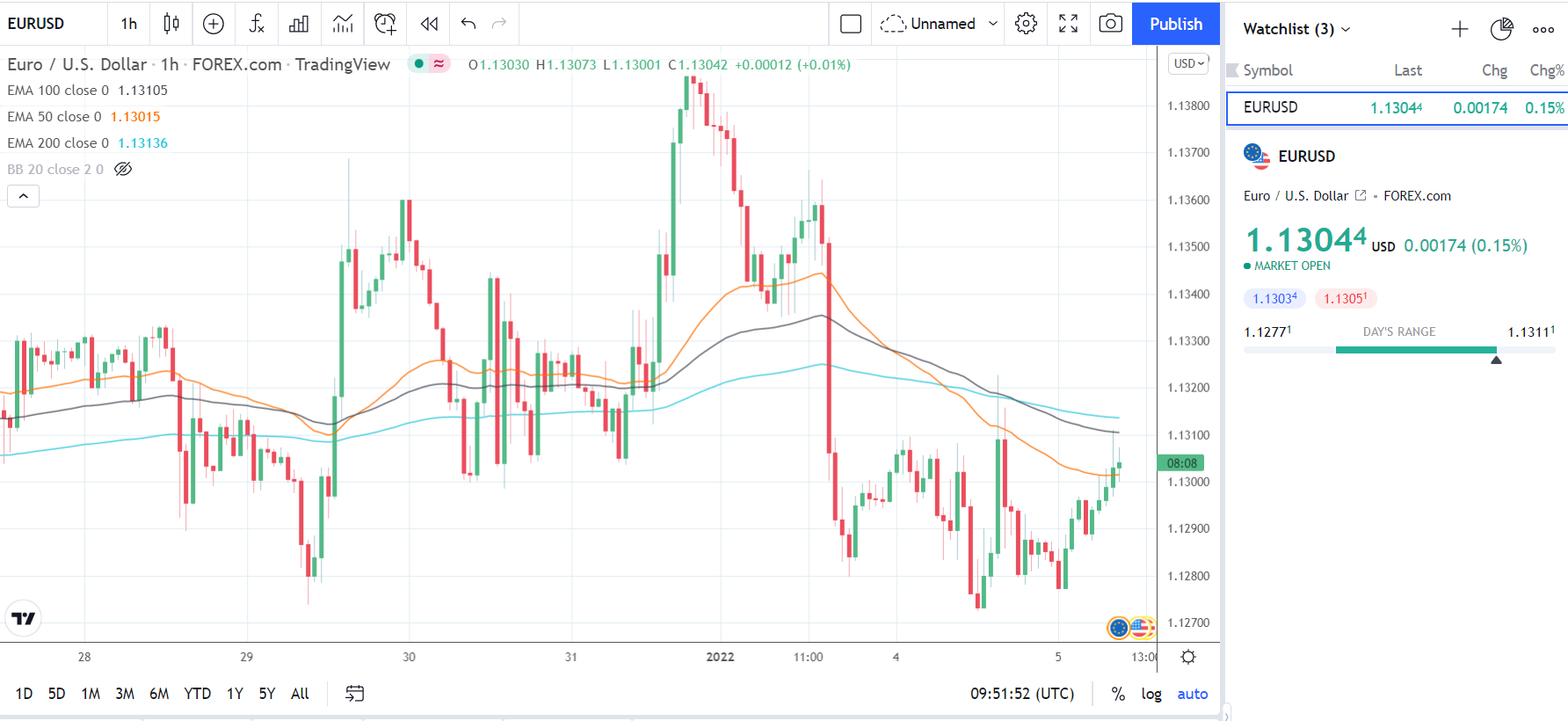This screenshot has width=1568, height=721.
Task: Open the indicators fx menu
Action: (x=257, y=24)
